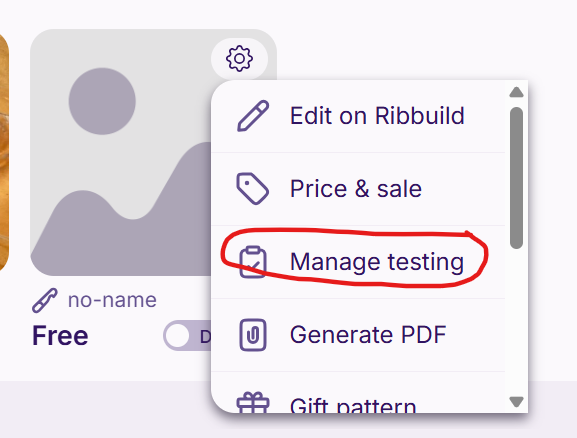577x438 pixels.
Task: Choose Gift pattern from the menu
Action: (358, 392)
